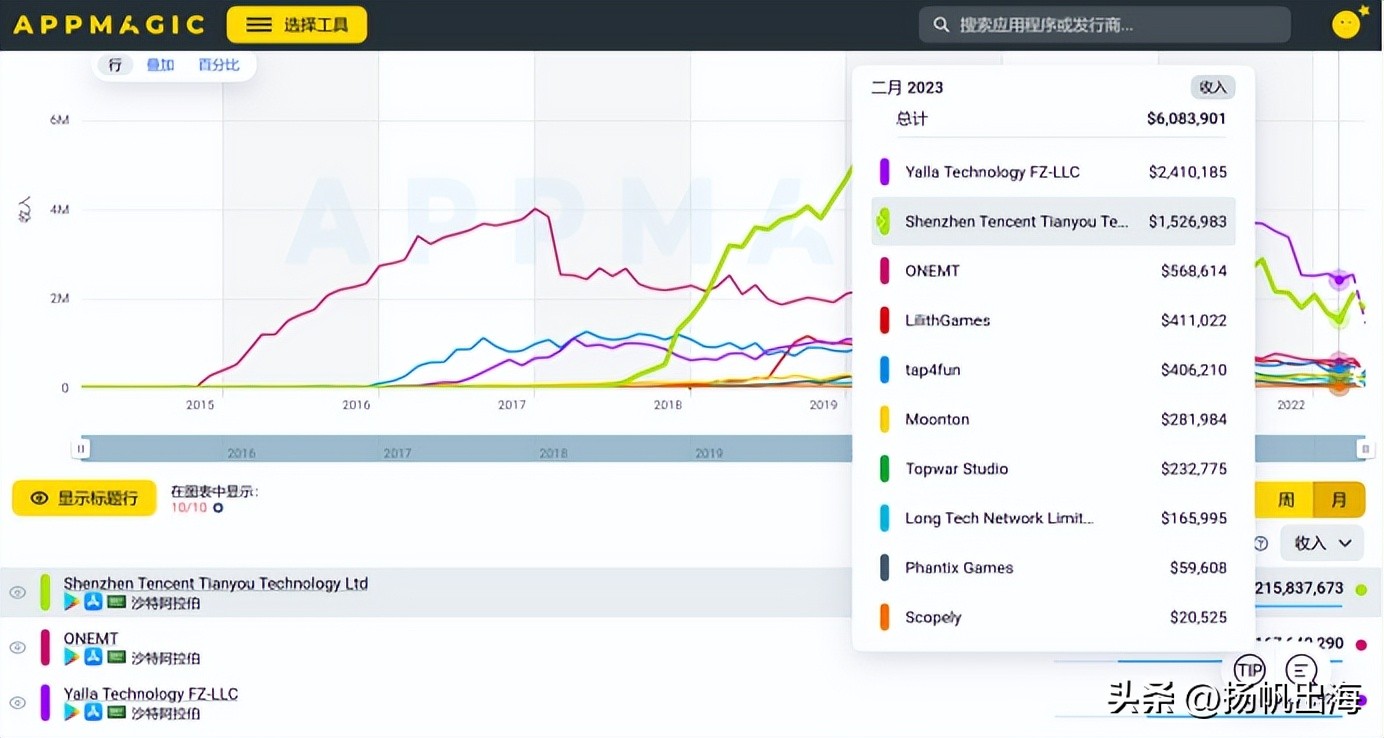The width and height of the screenshot is (1384, 738).
Task: Select the 月 monthly granularity button
Action: click(x=1338, y=499)
